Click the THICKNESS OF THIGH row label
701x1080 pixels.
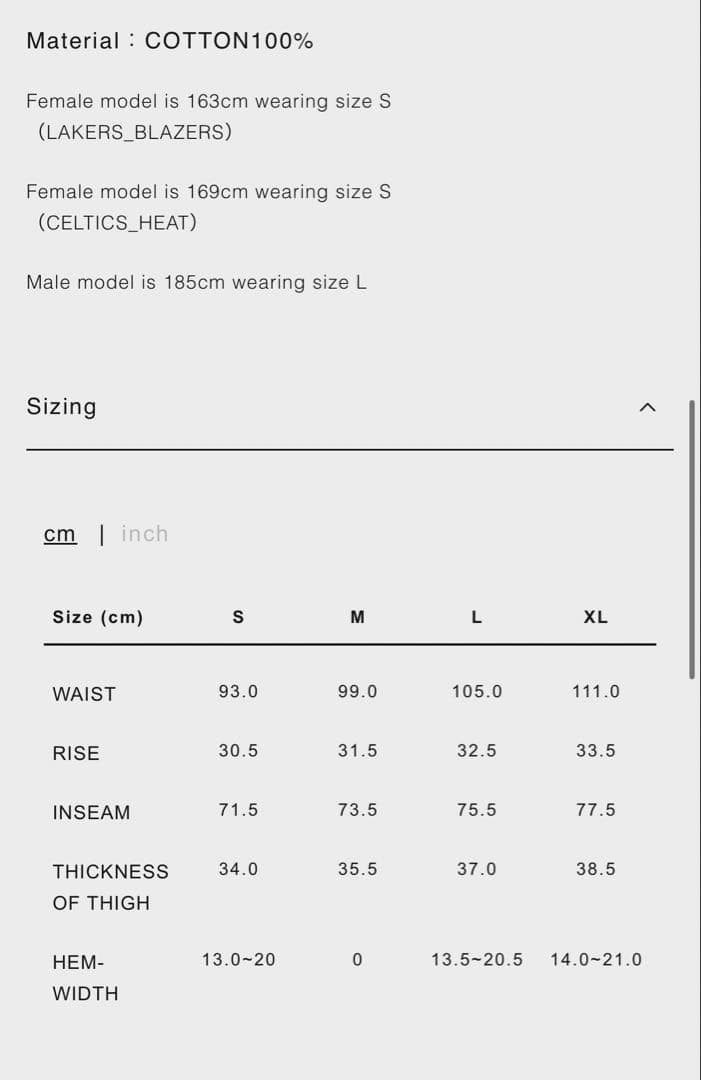(110, 887)
